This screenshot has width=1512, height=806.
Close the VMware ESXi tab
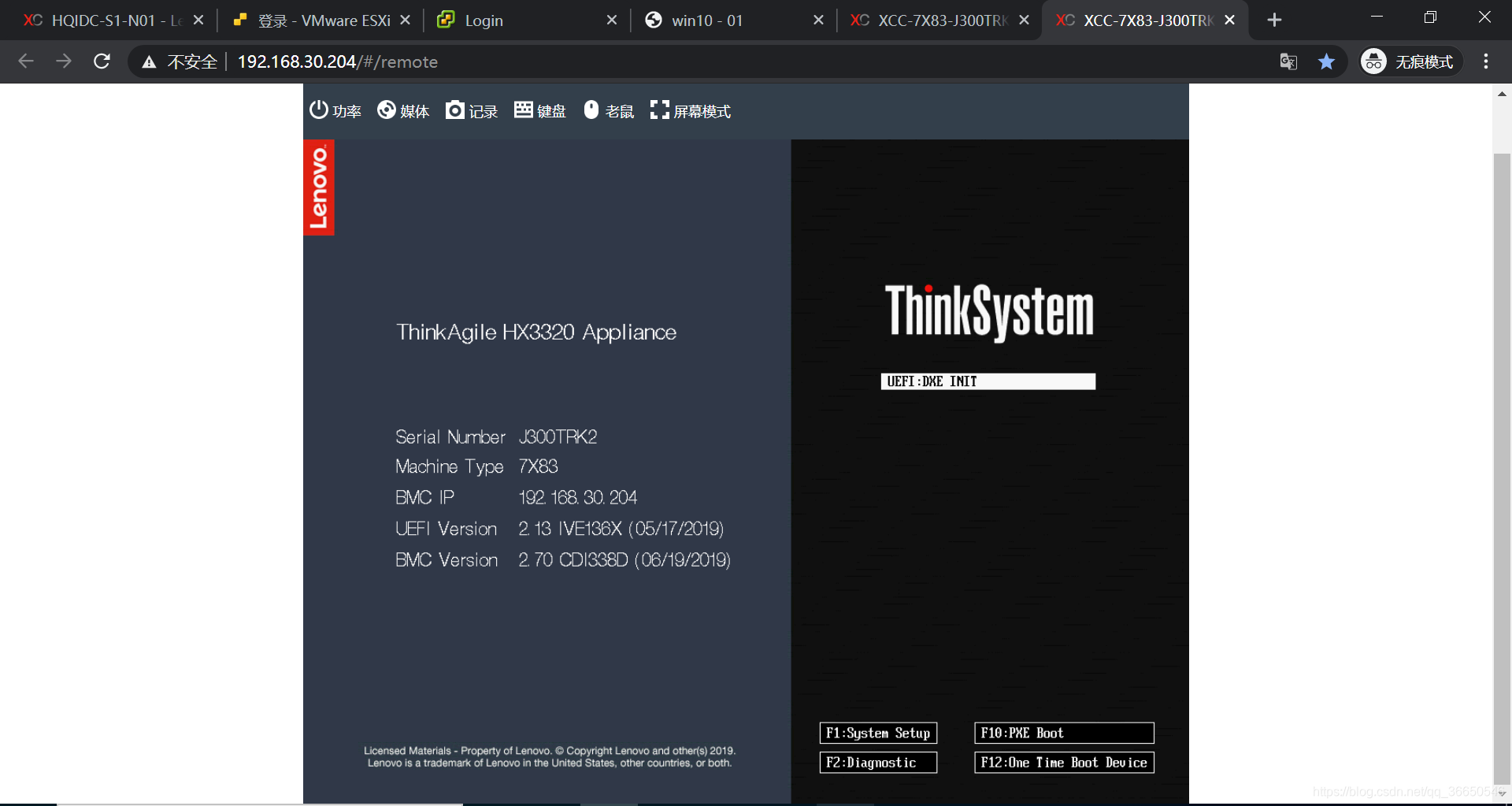405,20
